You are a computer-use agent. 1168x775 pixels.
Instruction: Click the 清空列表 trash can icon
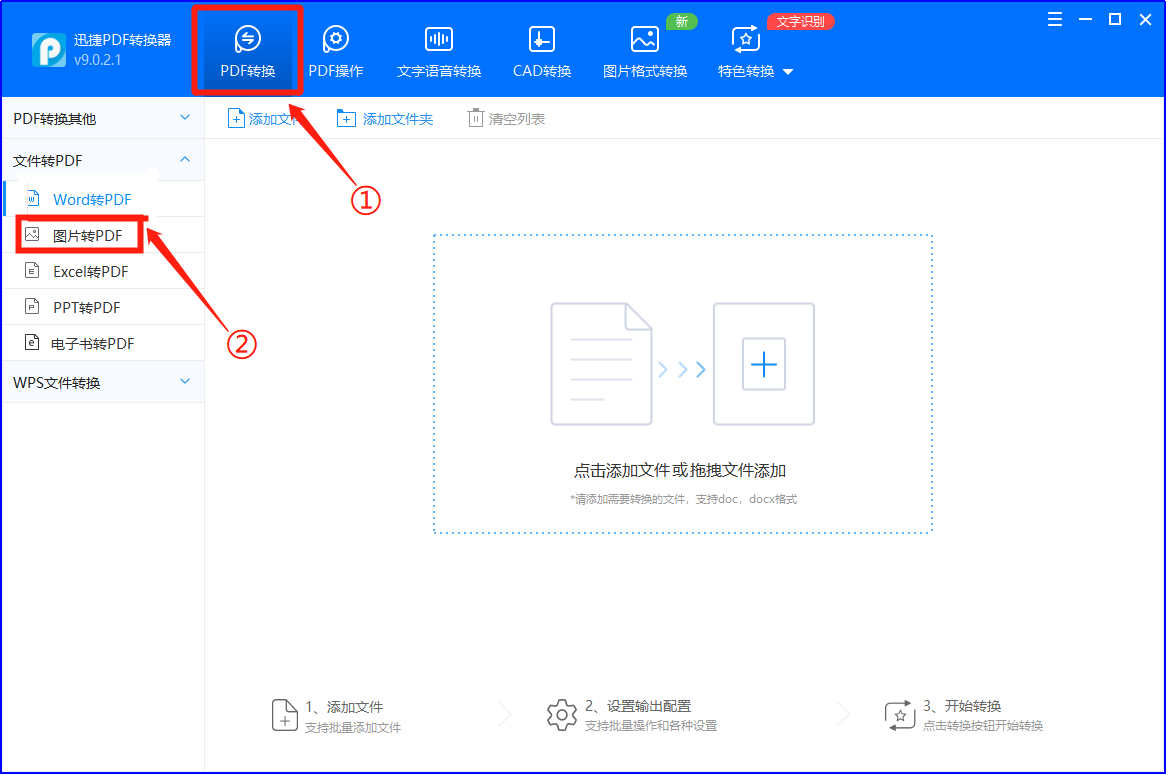tap(475, 118)
